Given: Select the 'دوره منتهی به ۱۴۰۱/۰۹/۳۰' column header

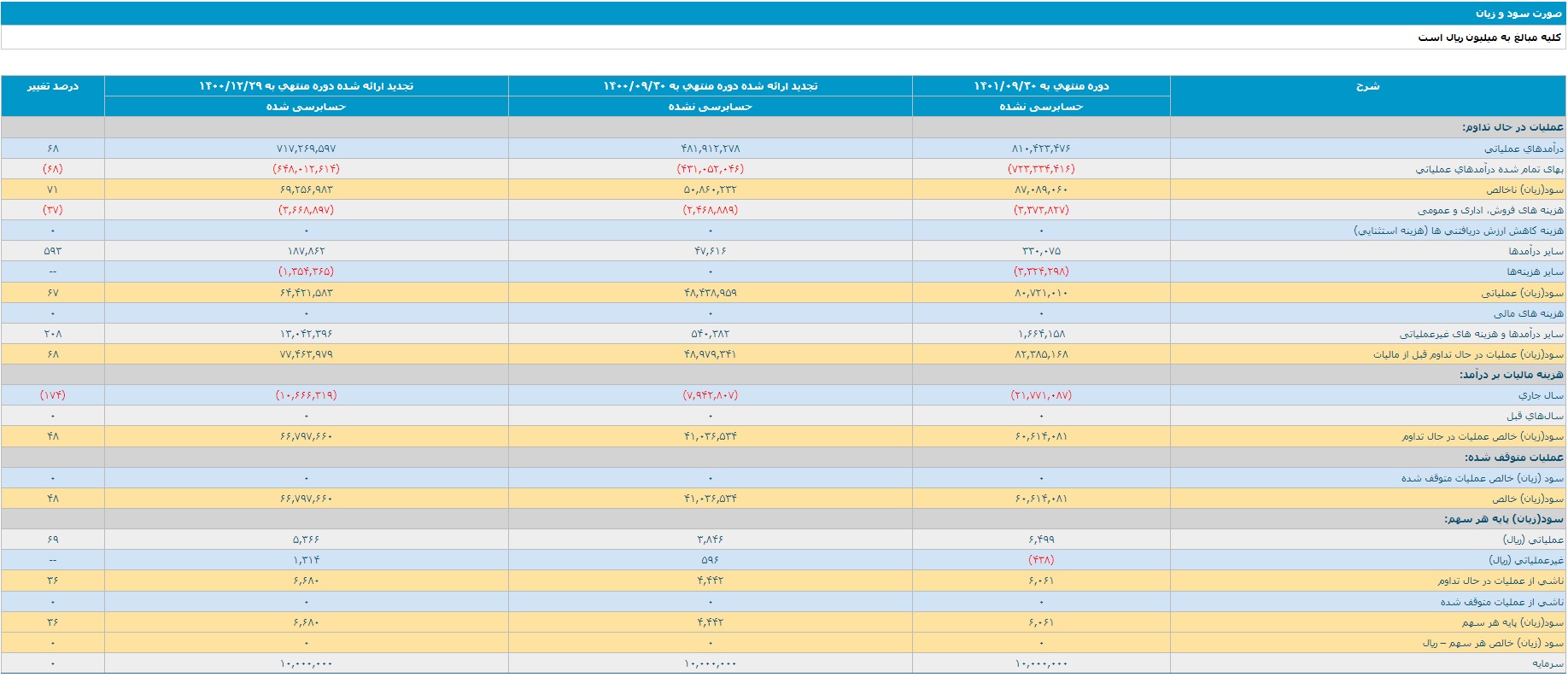Looking at the screenshot, I should [1041, 86].
